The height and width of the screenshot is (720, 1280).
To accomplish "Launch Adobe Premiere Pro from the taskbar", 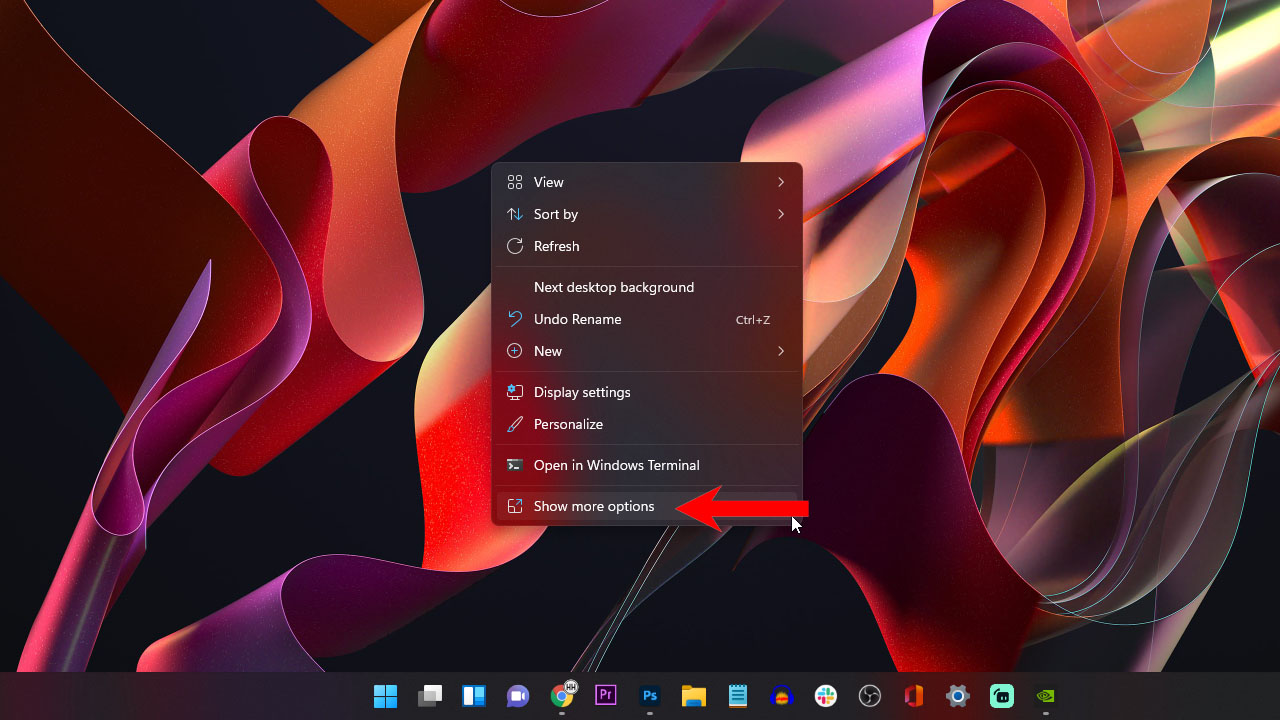I will coord(605,695).
